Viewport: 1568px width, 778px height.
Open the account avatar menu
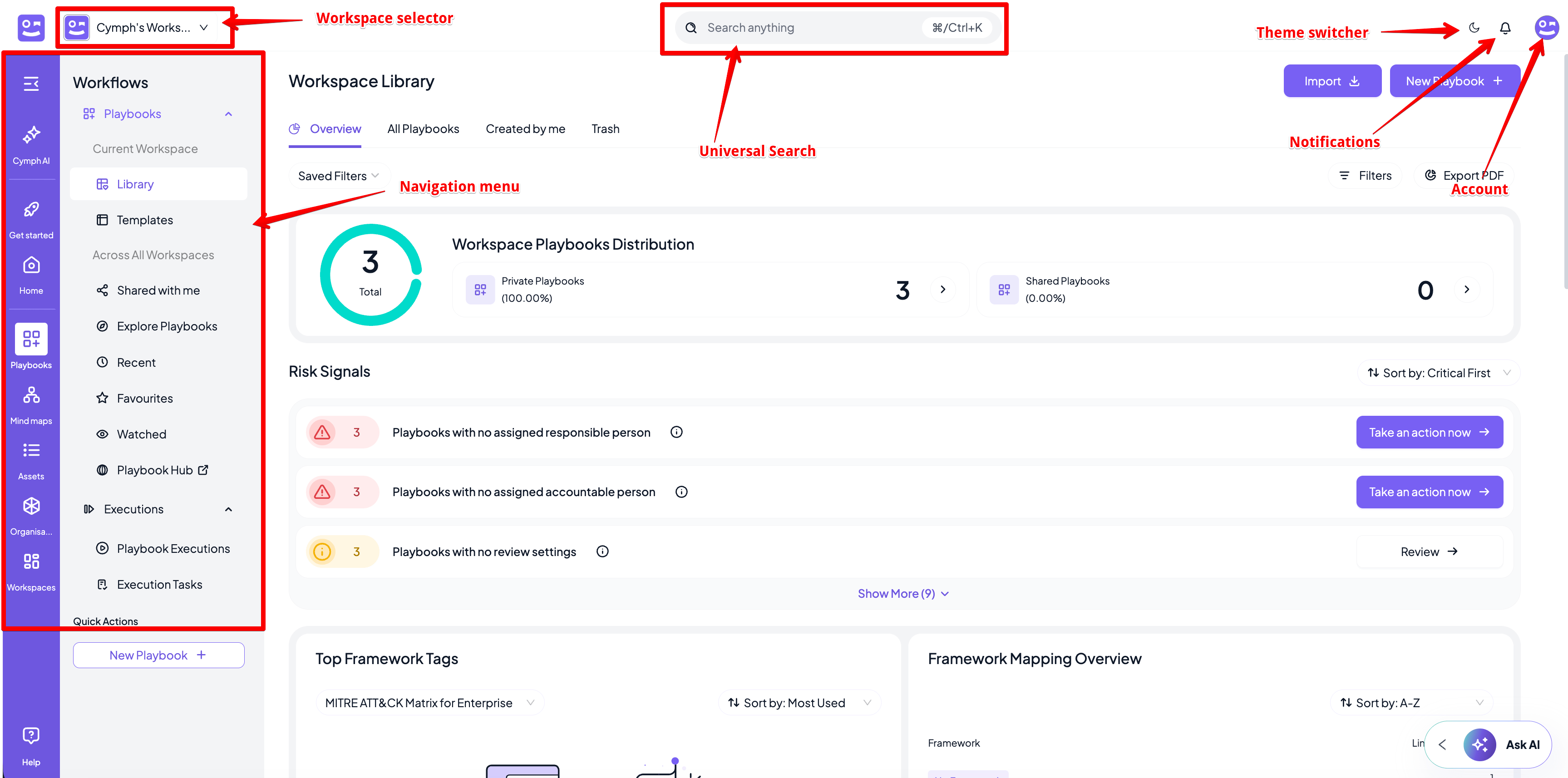click(x=1546, y=27)
